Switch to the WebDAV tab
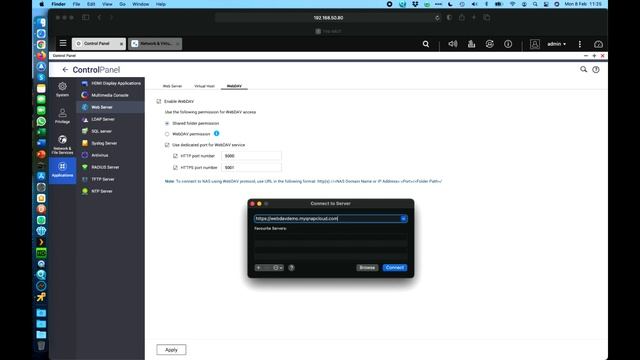The width and height of the screenshot is (640, 360). [234, 86]
